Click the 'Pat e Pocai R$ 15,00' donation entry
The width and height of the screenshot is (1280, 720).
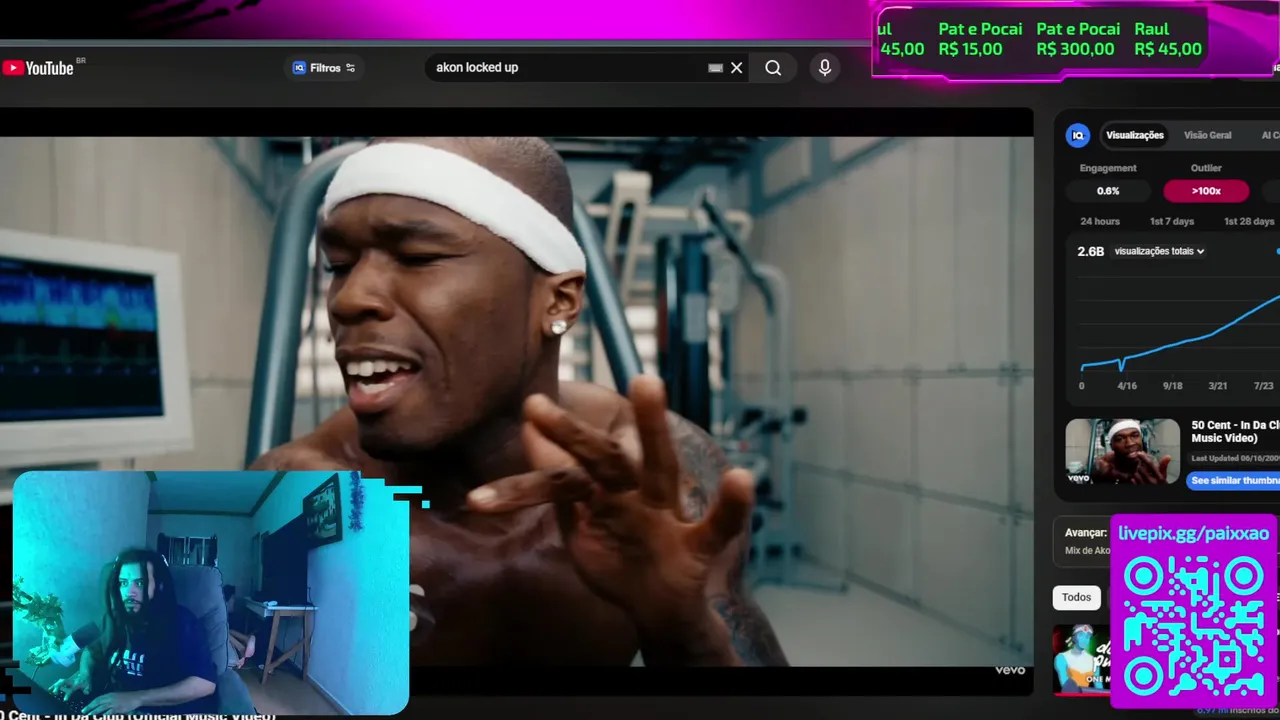pyautogui.click(x=980, y=39)
